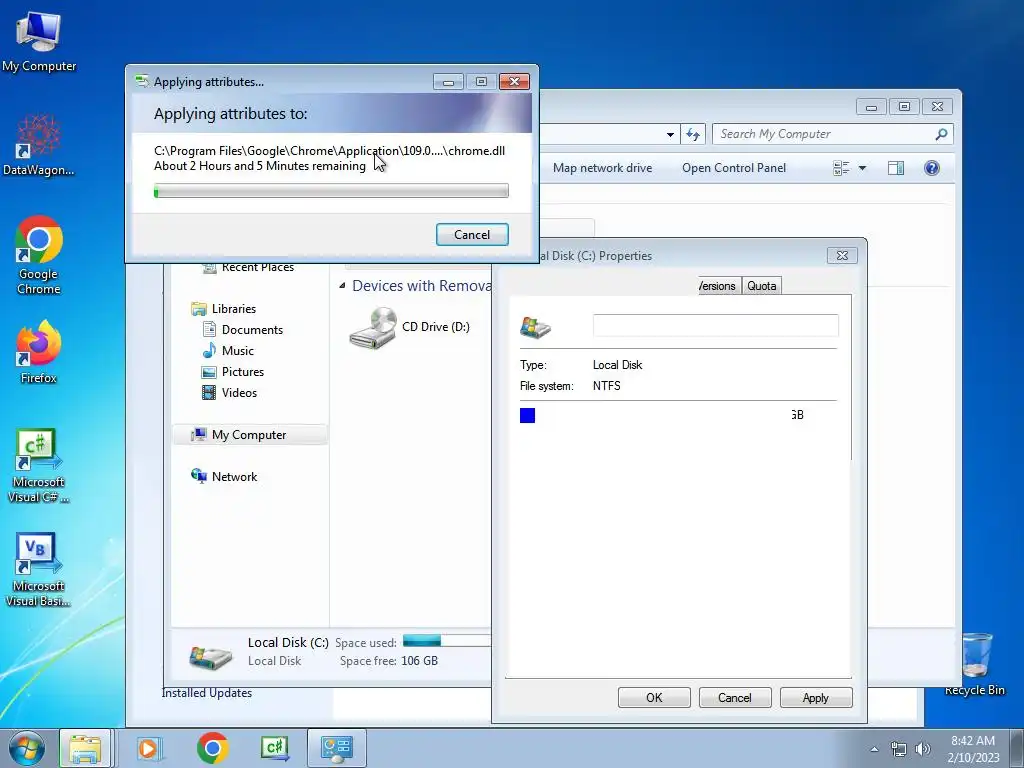Image resolution: width=1024 pixels, height=768 pixels.
Task: Open the Explorer help icon
Action: (x=932, y=168)
